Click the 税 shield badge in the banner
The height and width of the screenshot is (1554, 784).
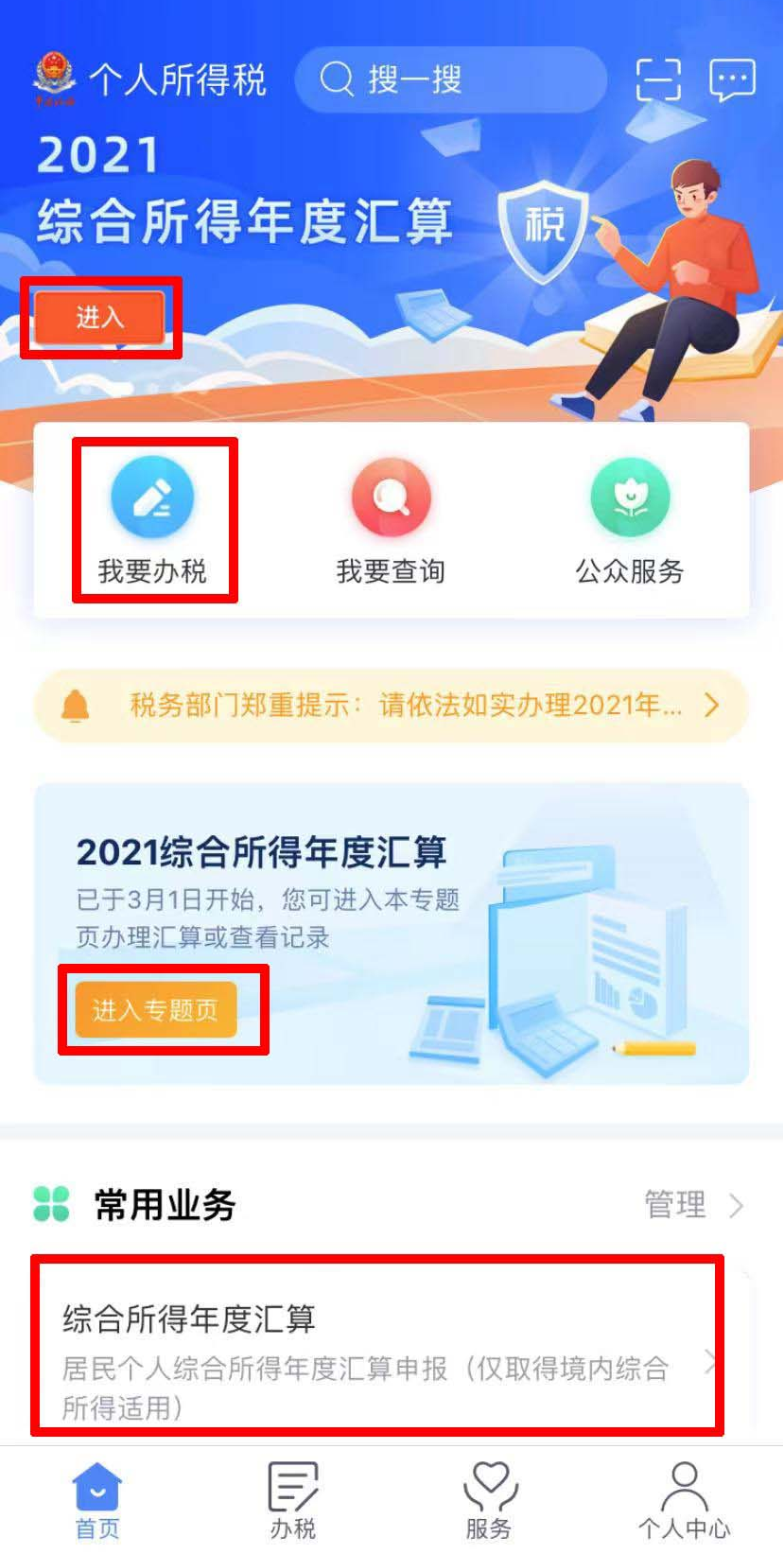[x=544, y=228]
